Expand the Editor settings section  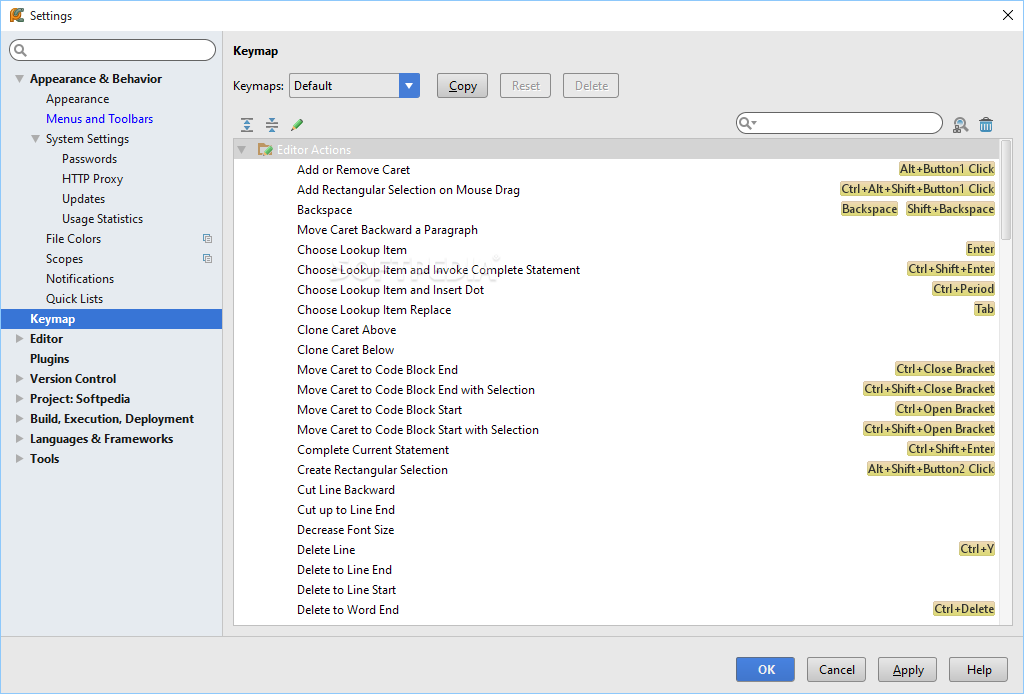pyautogui.click(x=20, y=339)
